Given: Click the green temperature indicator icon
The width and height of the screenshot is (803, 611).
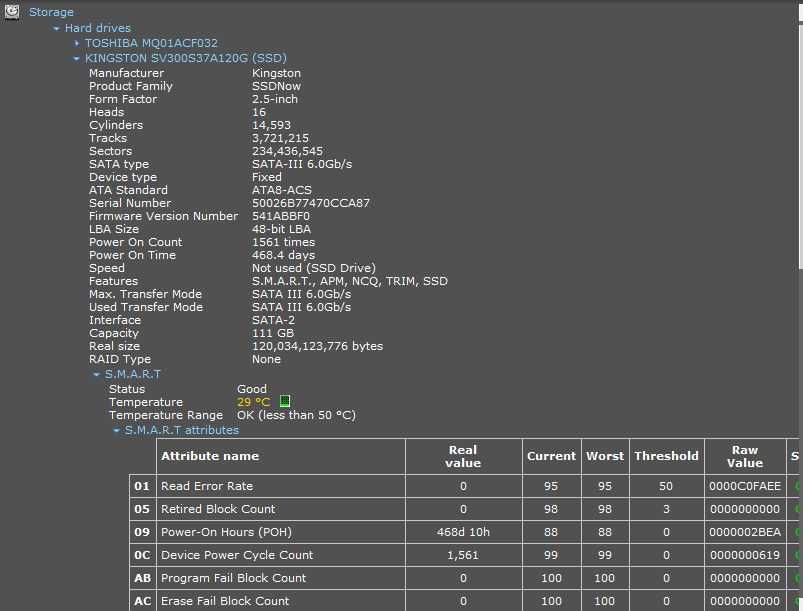Looking at the screenshot, I should 285,401.
